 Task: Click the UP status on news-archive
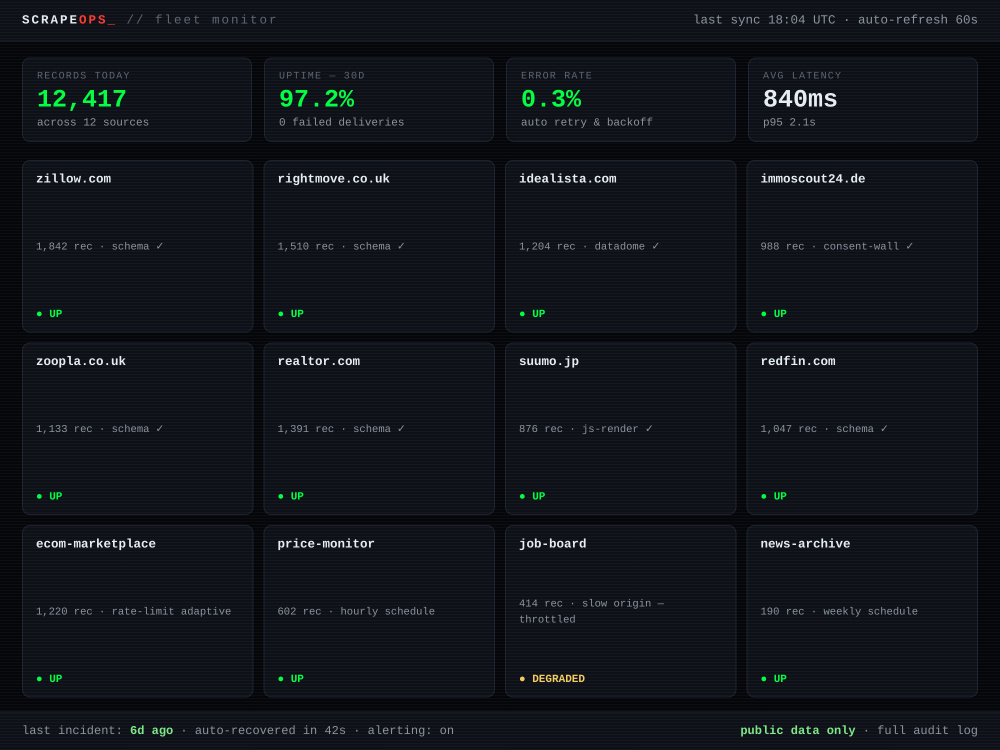(774, 679)
